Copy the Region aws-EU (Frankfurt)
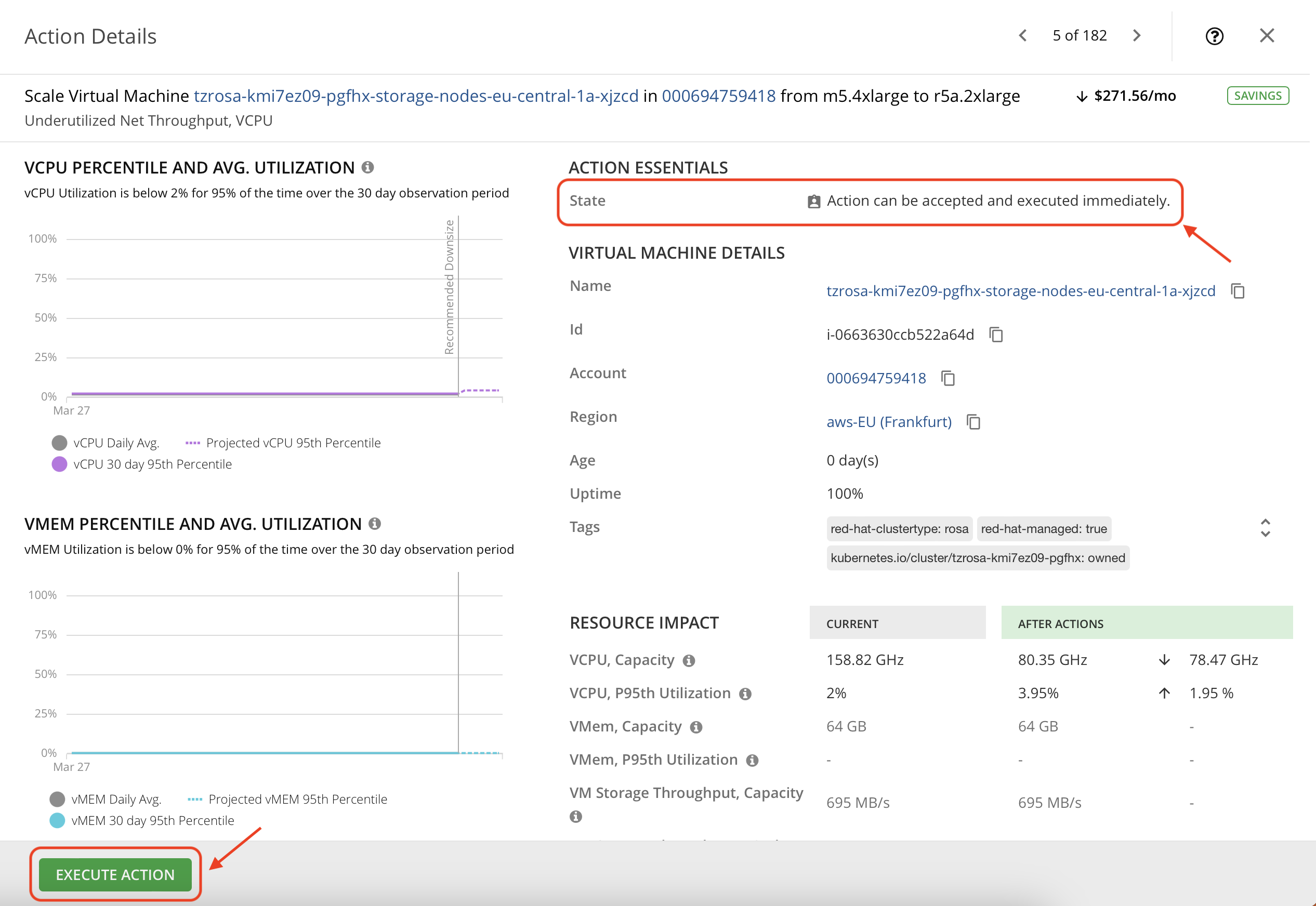 (973, 422)
